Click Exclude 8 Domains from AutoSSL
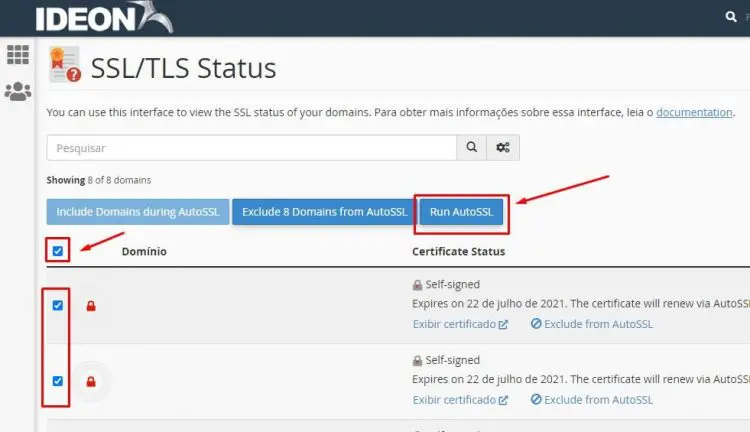The width and height of the screenshot is (750, 432). [x=324, y=212]
